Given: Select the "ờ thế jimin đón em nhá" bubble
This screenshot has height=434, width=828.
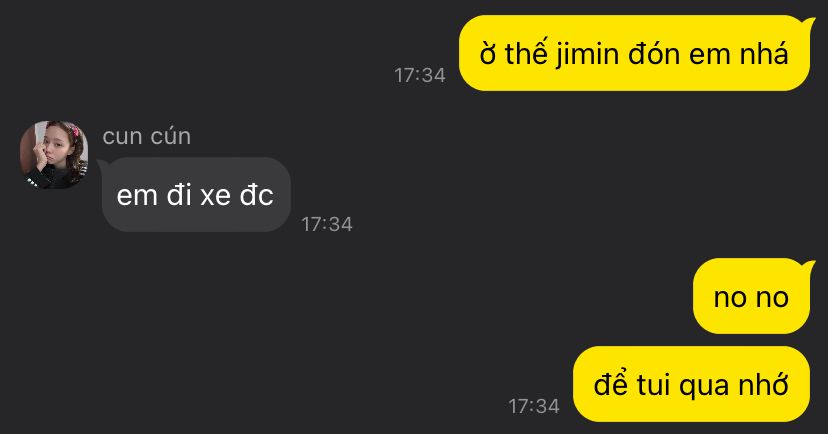Looking at the screenshot, I should click(x=634, y=53).
